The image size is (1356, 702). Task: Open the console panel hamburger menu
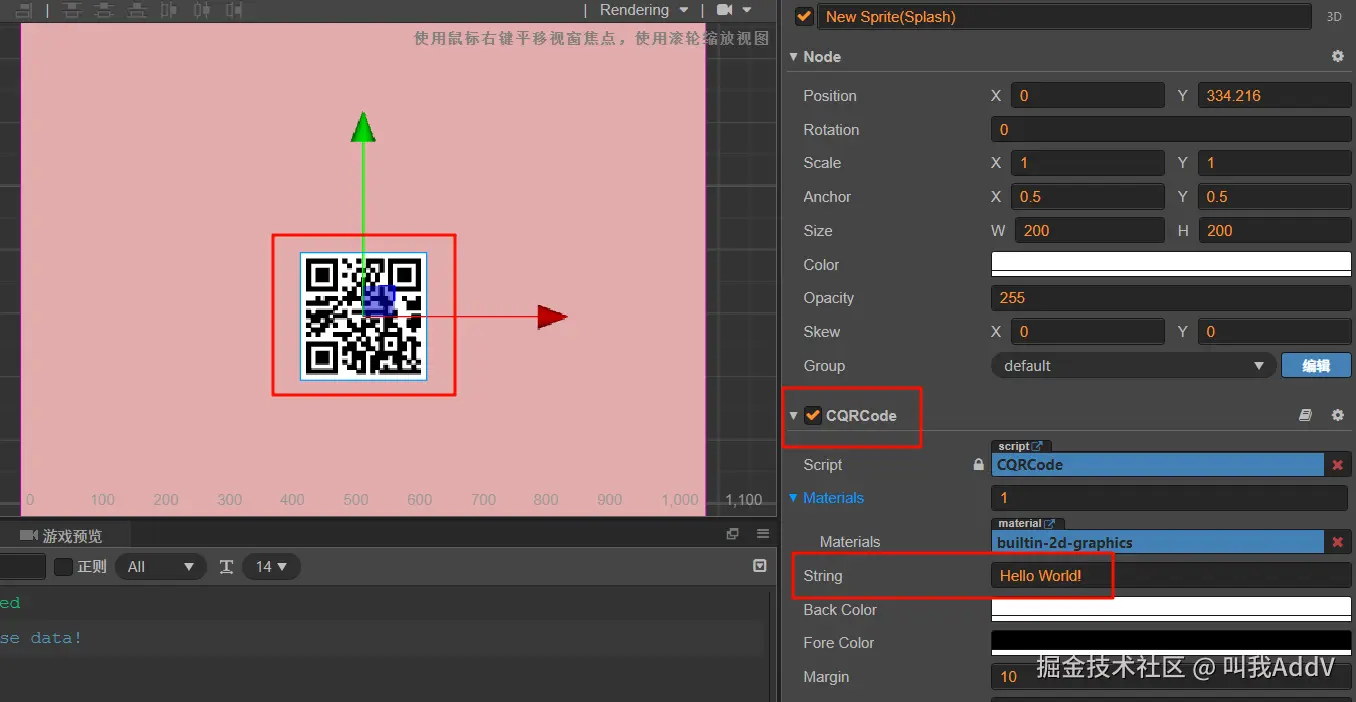(763, 534)
